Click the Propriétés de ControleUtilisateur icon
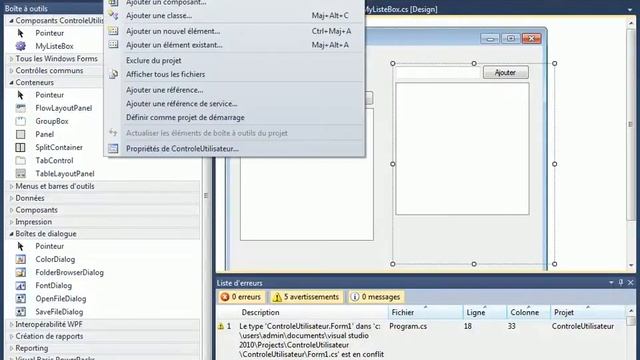This screenshot has height=360, width=640. click(x=113, y=149)
